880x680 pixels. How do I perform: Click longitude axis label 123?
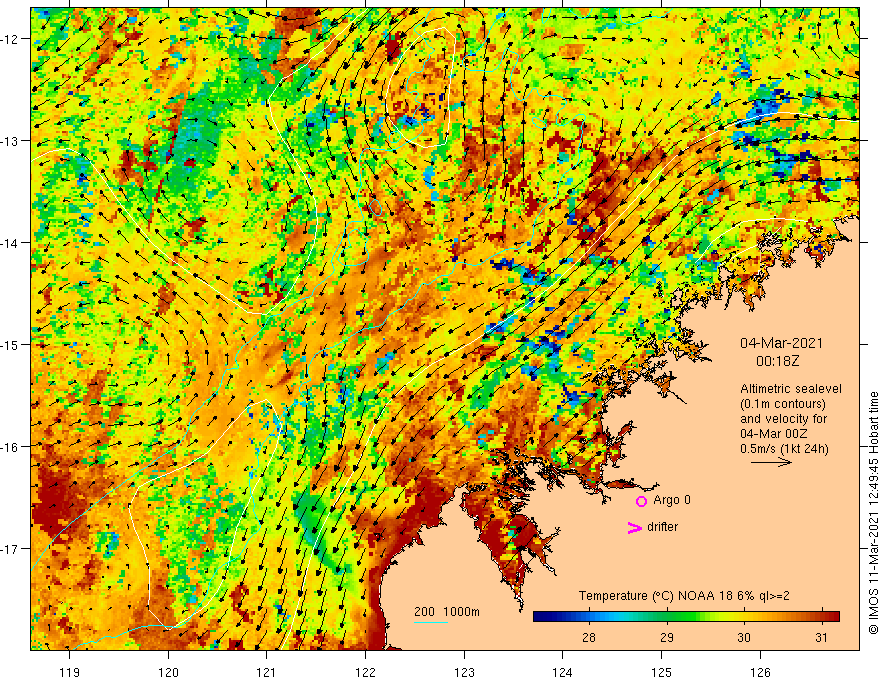(464, 672)
